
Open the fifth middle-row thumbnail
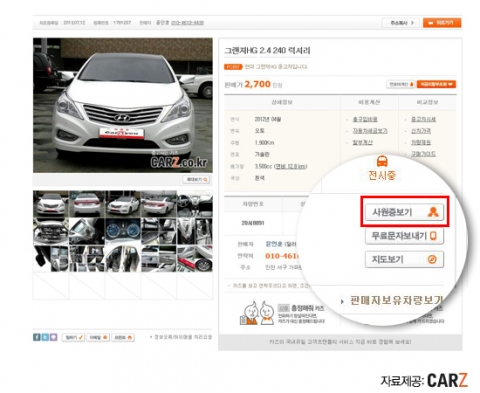(195, 231)
